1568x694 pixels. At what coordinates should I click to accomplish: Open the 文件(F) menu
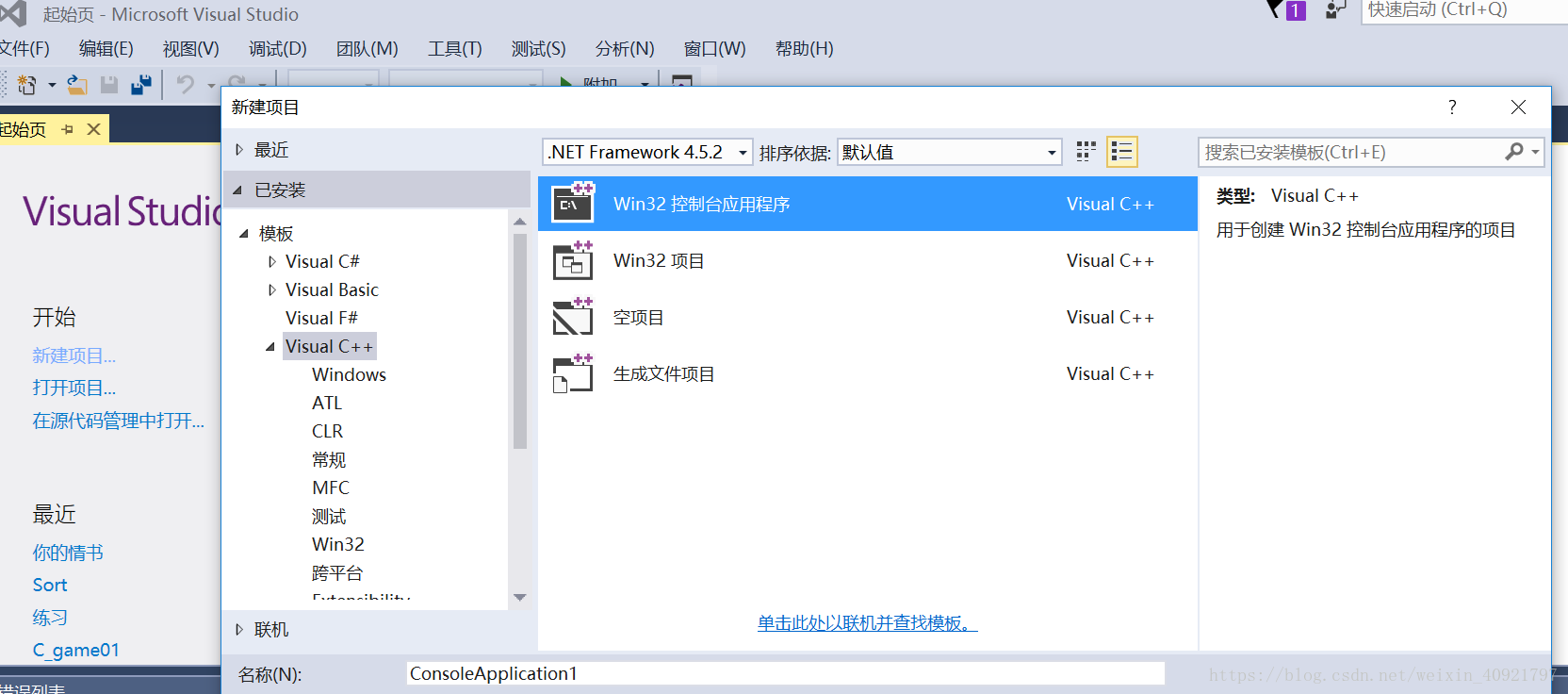click(24, 48)
